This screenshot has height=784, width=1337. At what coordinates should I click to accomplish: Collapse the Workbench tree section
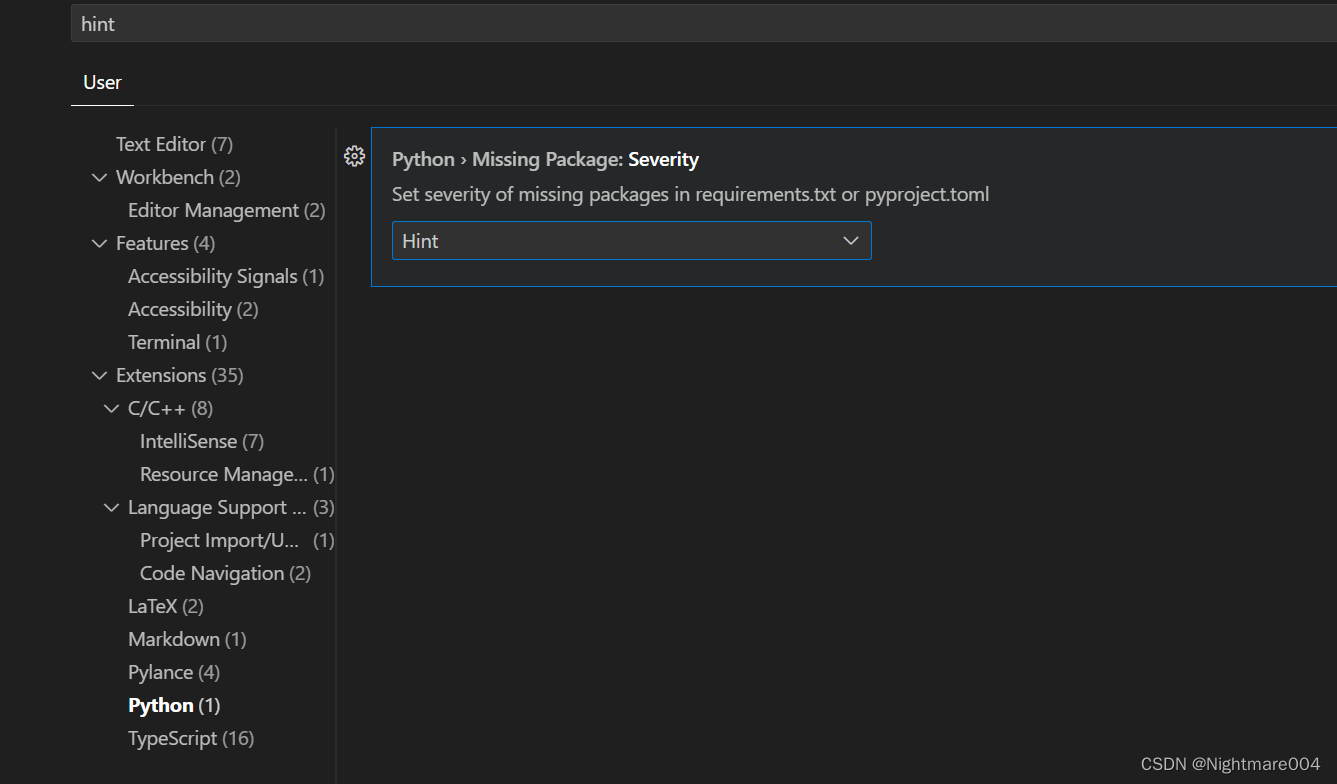click(x=99, y=178)
